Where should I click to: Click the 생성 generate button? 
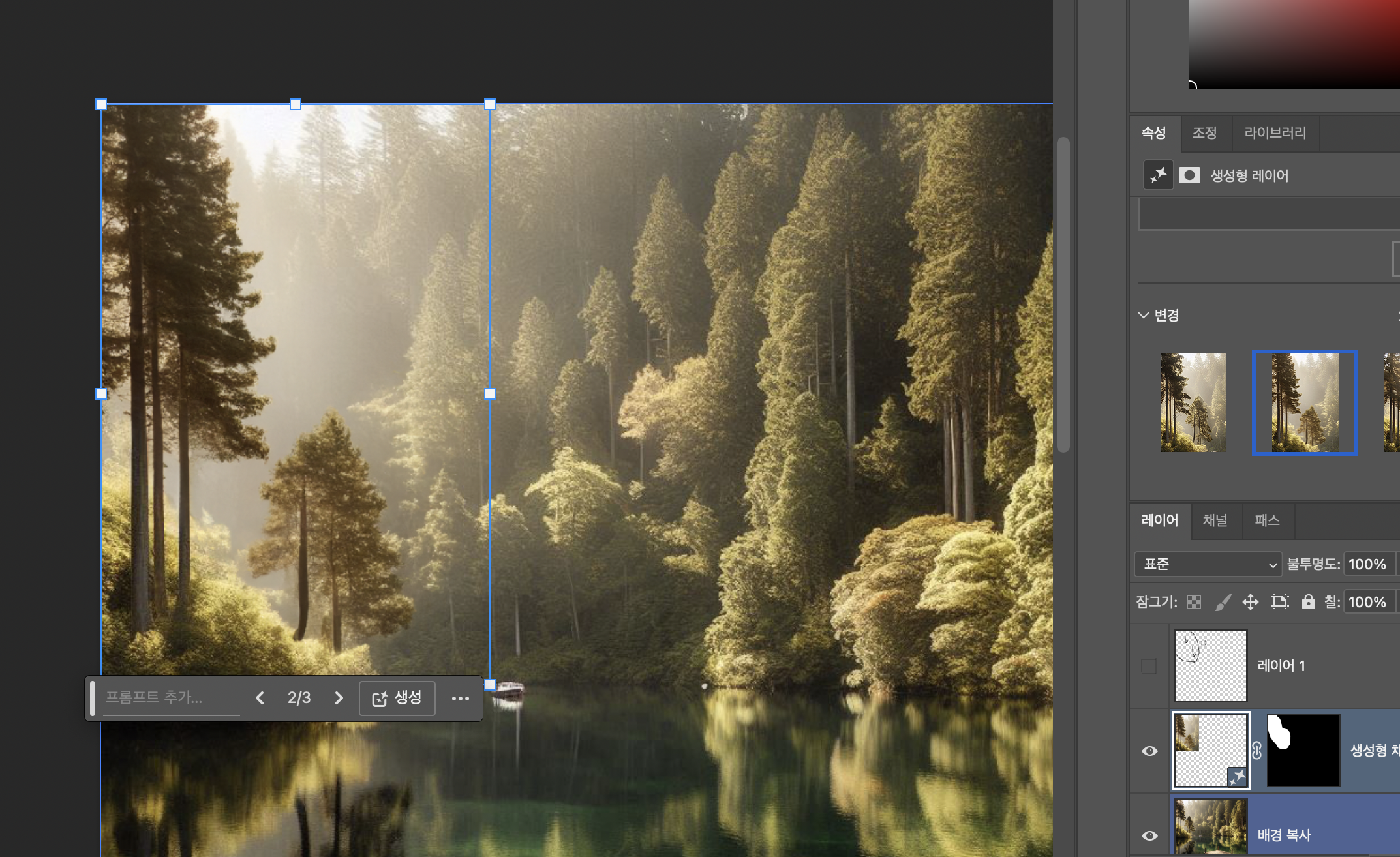click(x=397, y=699)
